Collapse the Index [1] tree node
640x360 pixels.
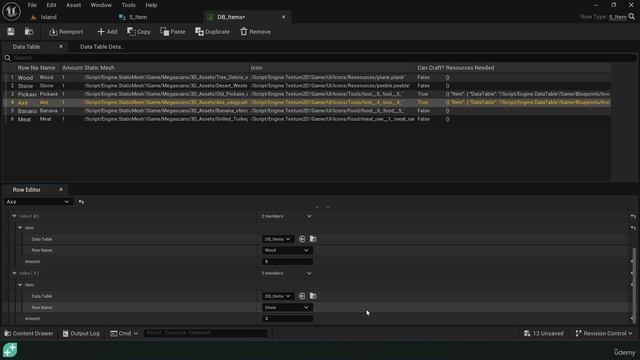(x=14, y=273)
